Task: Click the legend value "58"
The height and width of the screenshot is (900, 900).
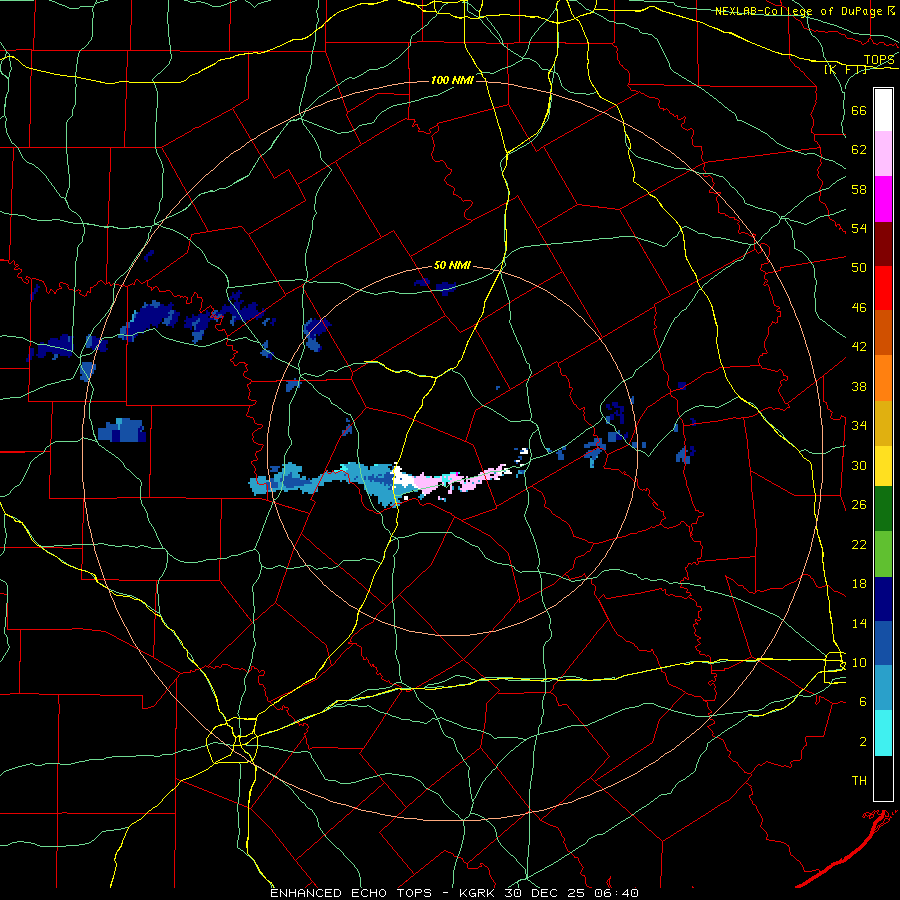Action: pyautogui.click(x=859, y=189)
